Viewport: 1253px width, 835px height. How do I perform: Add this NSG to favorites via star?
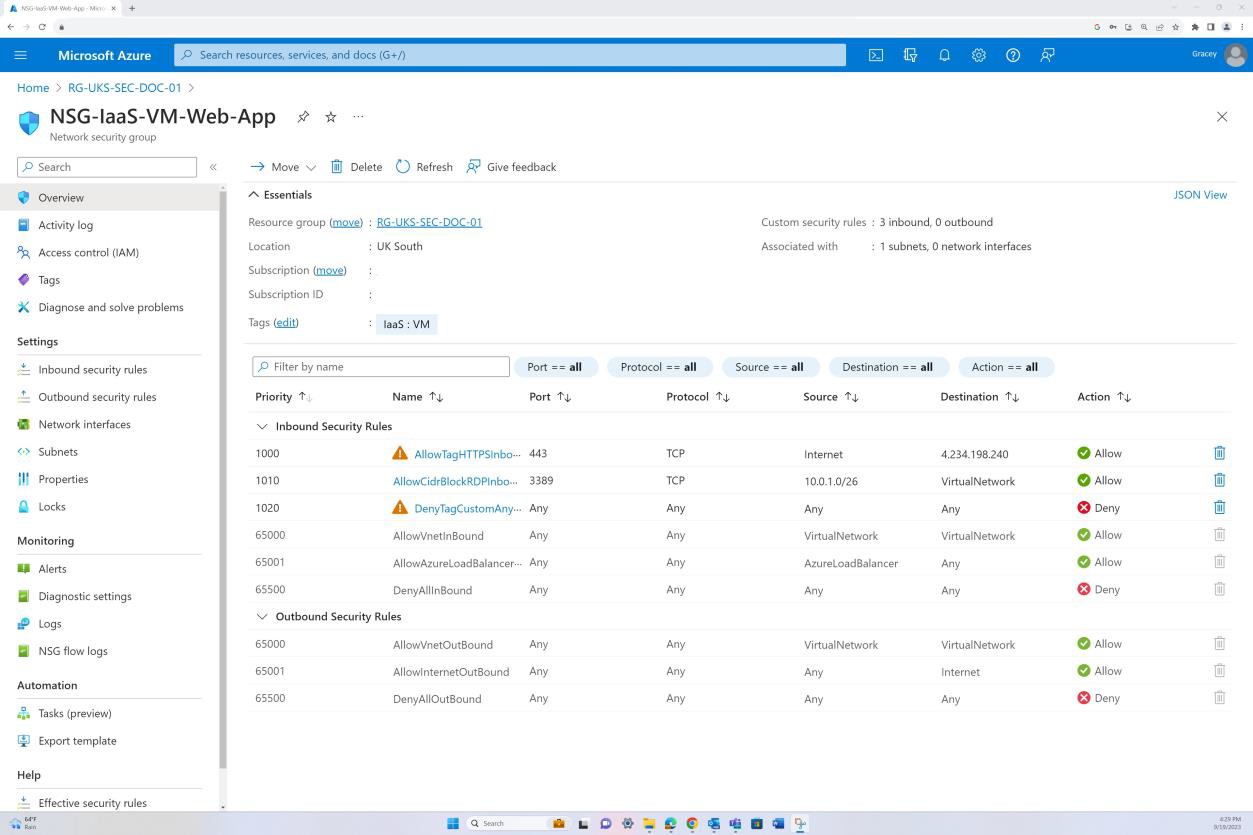(x=330, y=117)
